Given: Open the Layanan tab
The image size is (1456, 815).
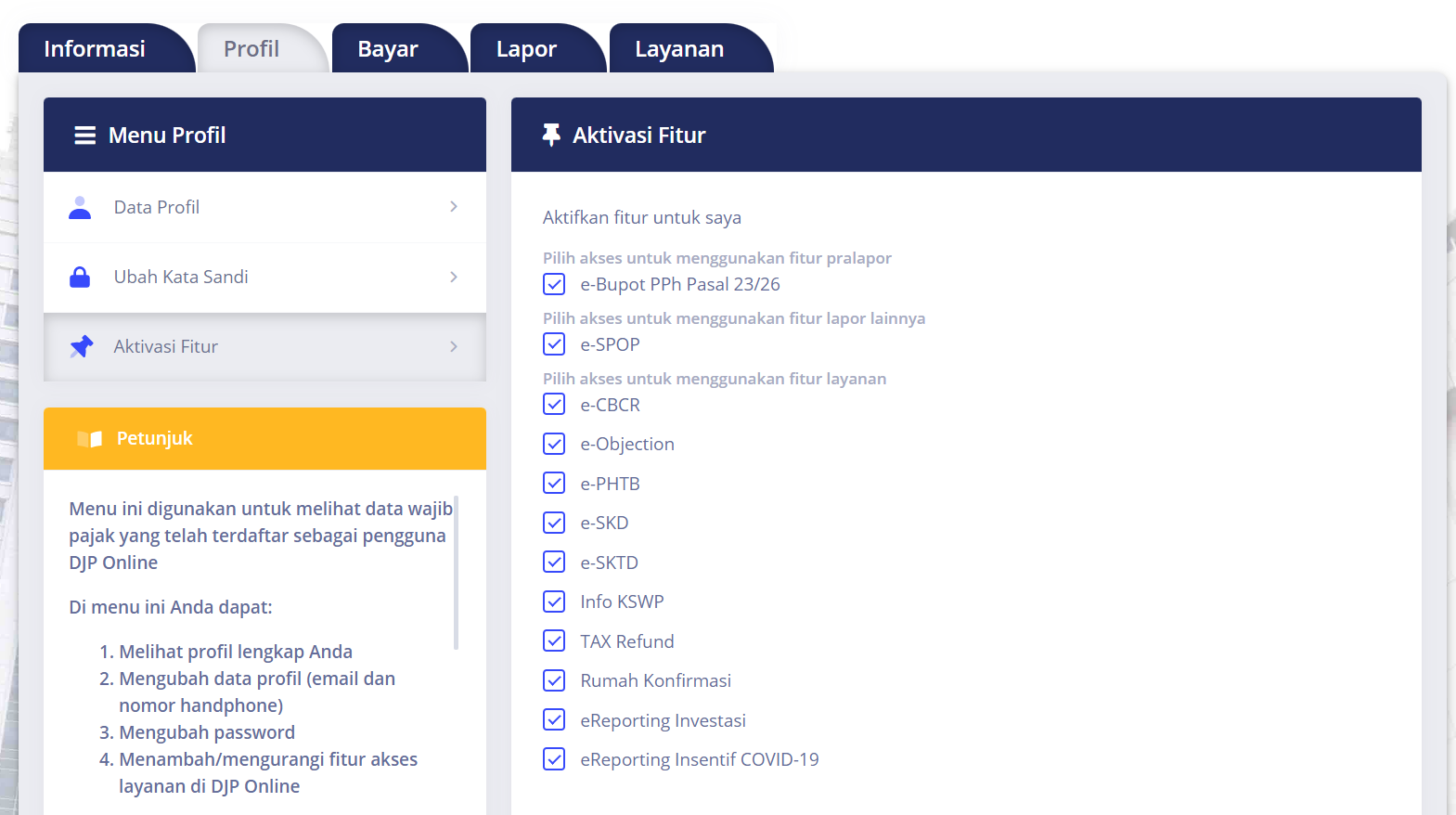Looking at the screenshot, I should pyautogui.click(x=679, y=49).
